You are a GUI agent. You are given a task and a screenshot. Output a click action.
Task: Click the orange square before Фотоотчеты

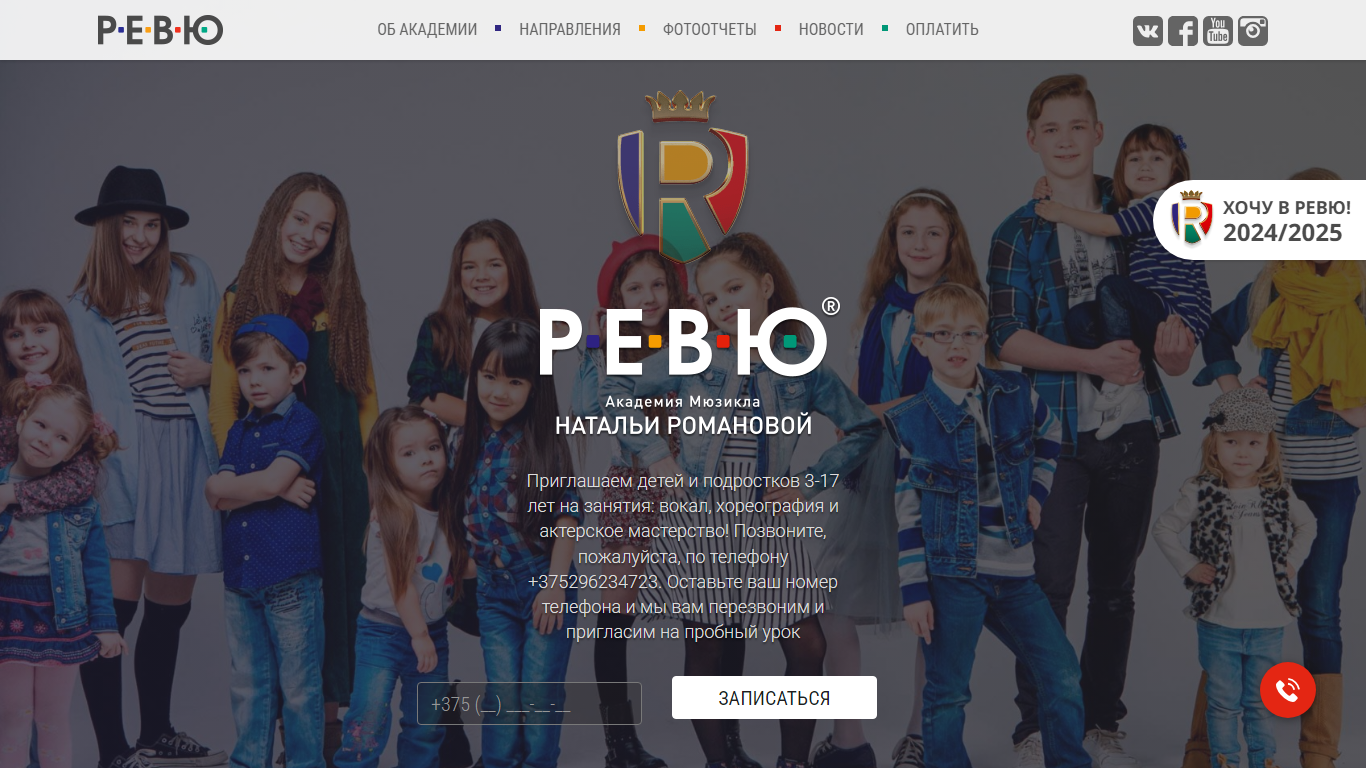(642, 28)
